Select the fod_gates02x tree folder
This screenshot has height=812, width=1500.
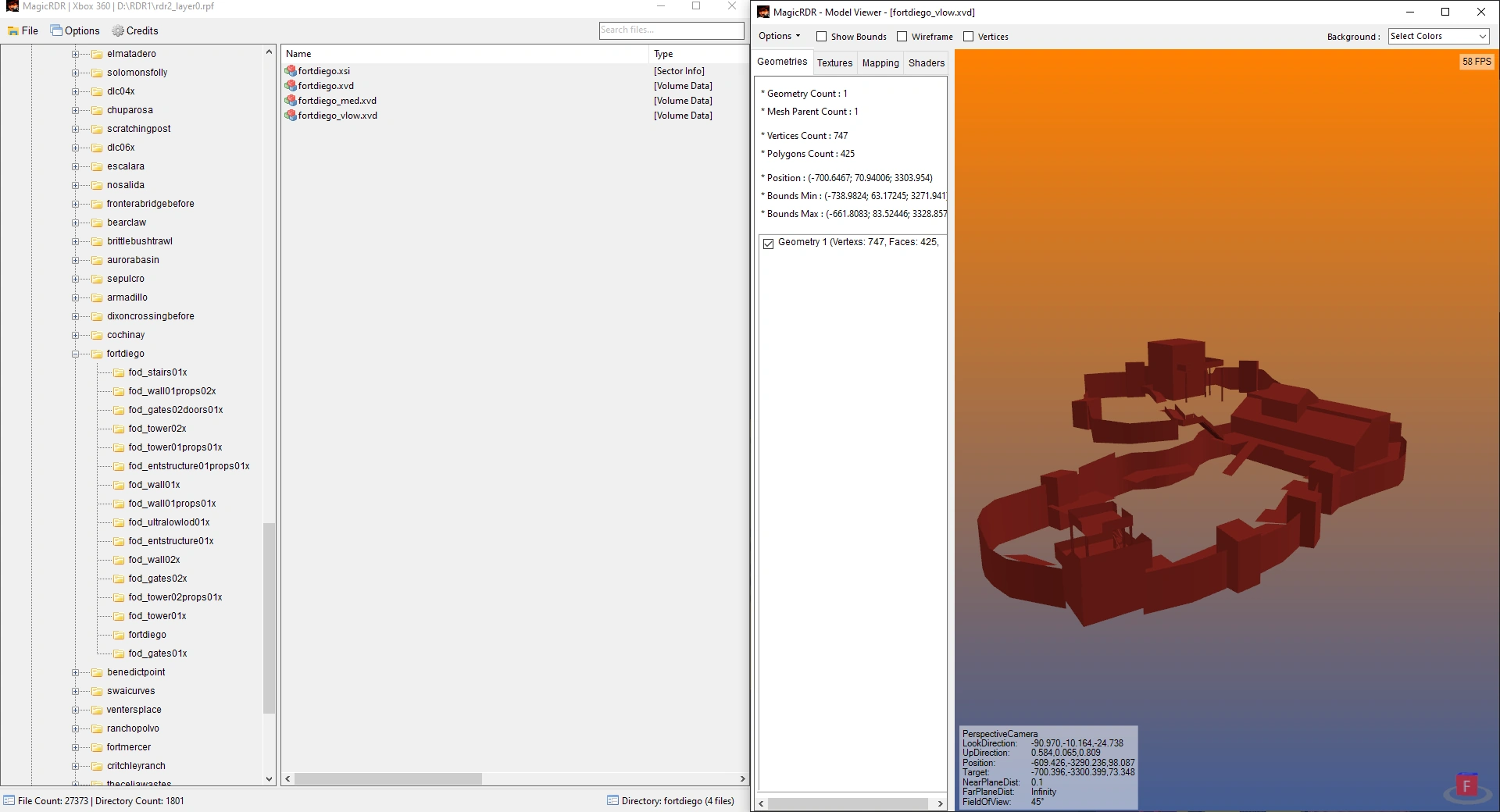pyautogui.click(x=157, y=579)
